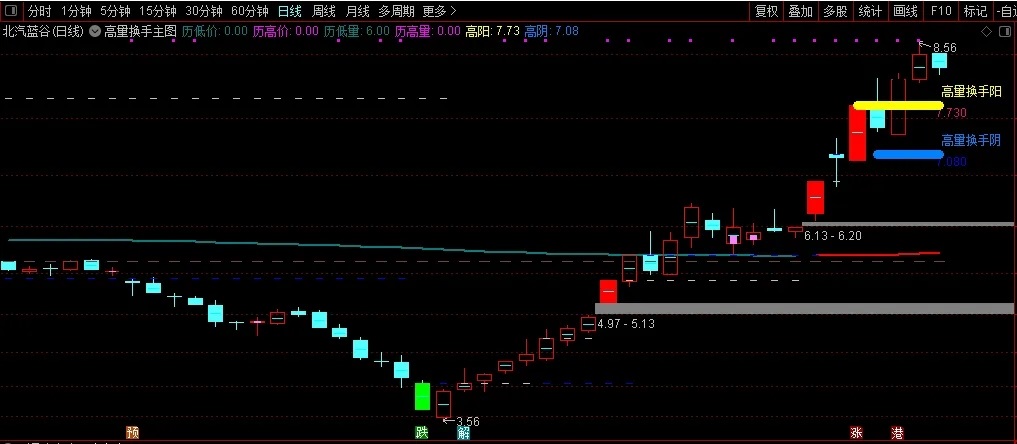
Task: Click the 历低量: 6.00 indicator value
Action: (357, 30)
